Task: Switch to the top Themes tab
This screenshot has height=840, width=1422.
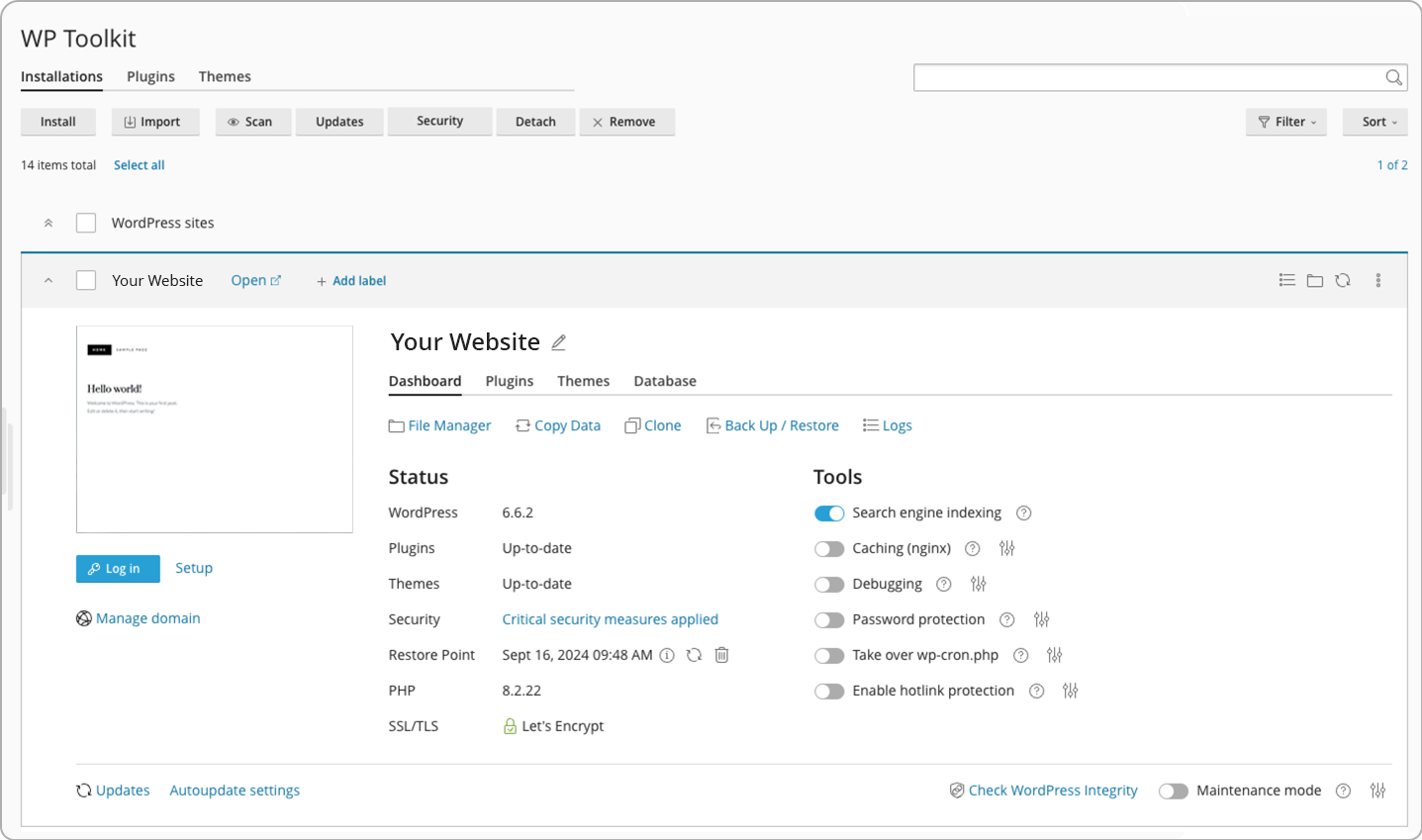Action: (x=225, y=76)
